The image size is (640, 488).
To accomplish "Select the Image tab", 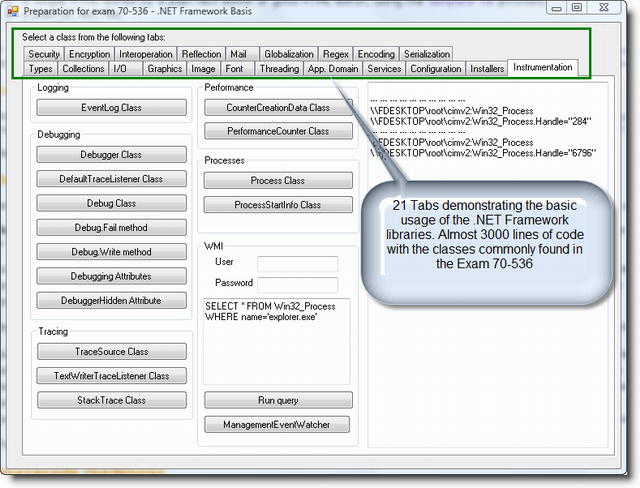I will point(203,69).
